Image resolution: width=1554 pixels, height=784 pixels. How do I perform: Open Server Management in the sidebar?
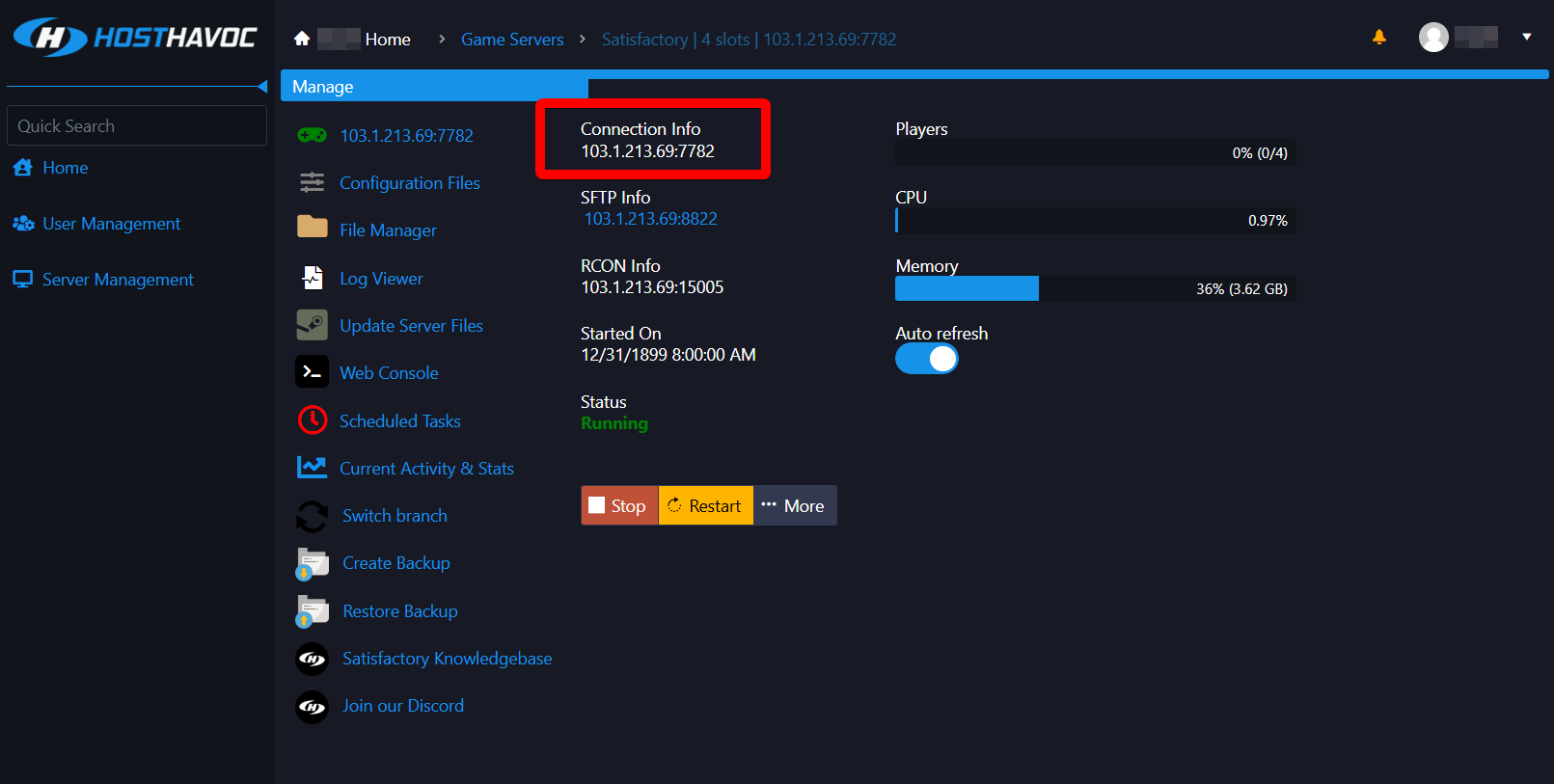118,280
